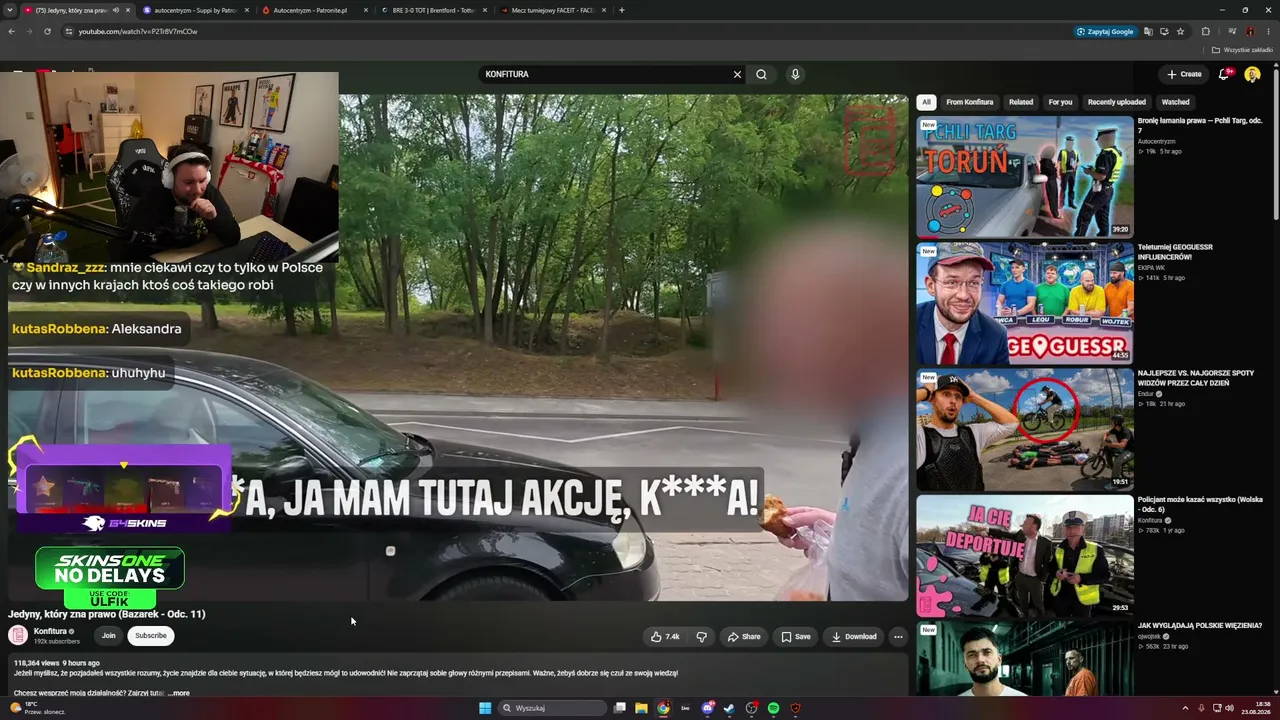This screenshot has height=720, width=1280.
Task: Switch to autocentryzm Suppi browser tab
Action: pos(194,10)
